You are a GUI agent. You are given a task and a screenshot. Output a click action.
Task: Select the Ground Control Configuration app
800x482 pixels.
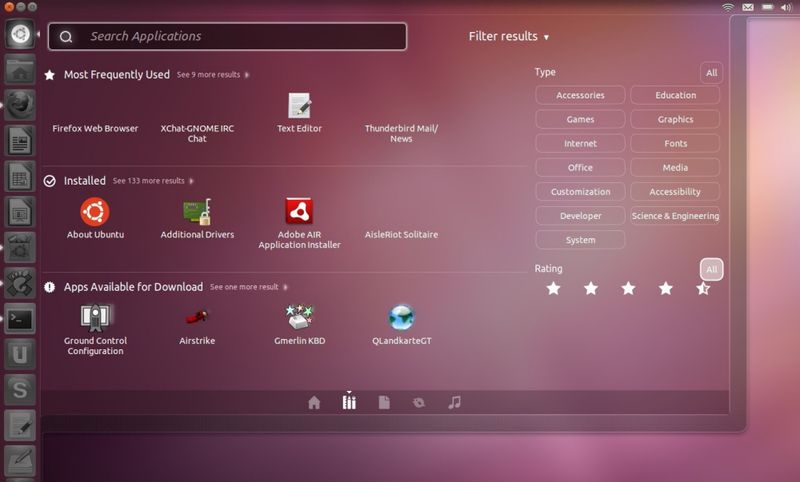[x=95, y=317]
